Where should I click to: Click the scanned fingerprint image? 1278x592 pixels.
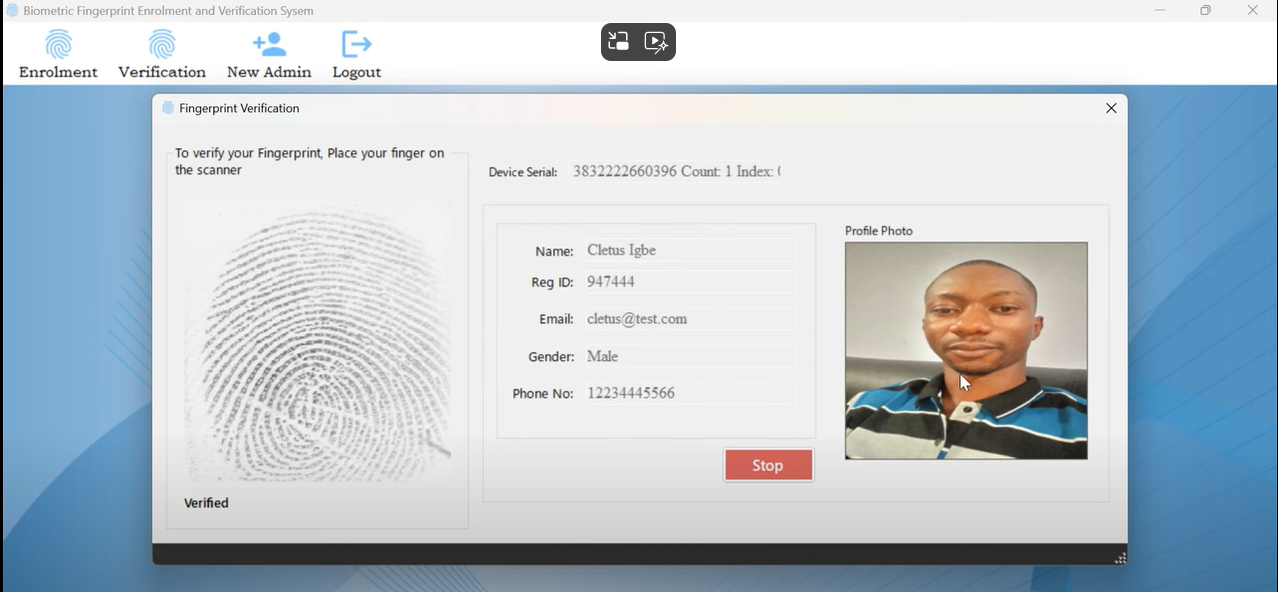[317, 341]
